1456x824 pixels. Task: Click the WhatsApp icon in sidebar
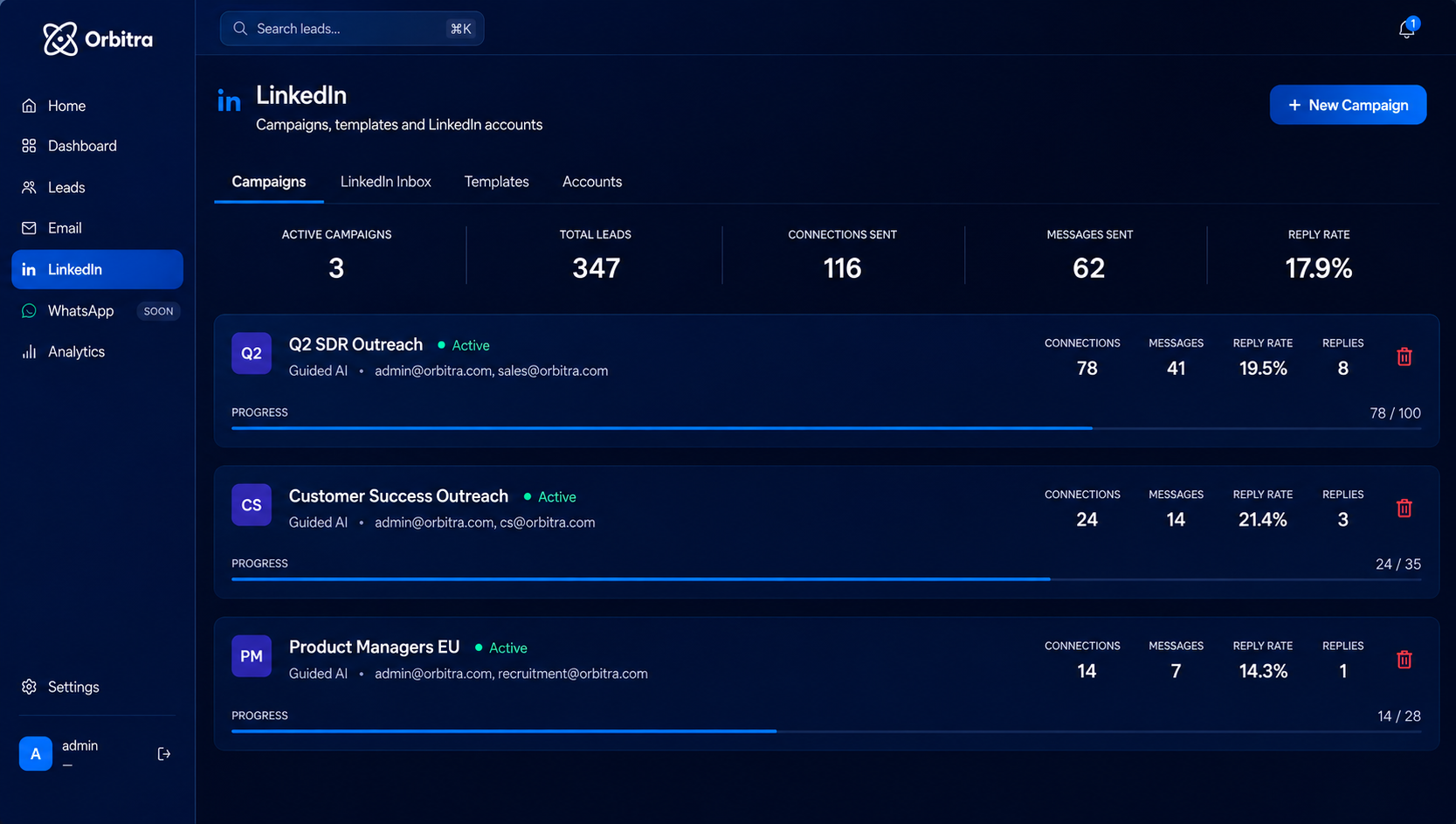(x=29, y=311)
